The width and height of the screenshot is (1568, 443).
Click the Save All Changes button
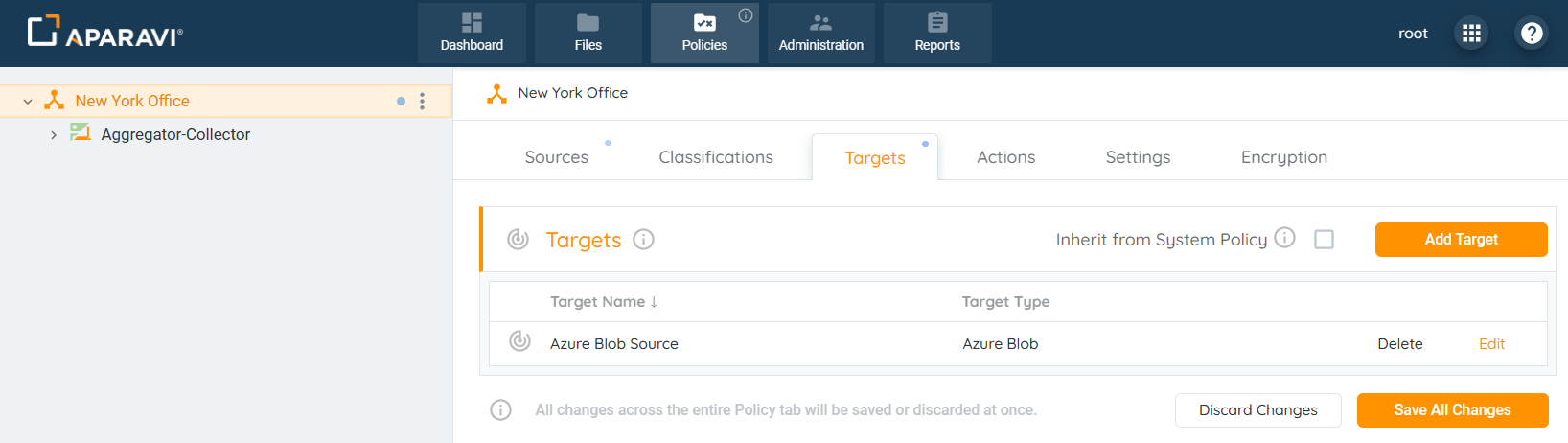[x=1452, y=410]
